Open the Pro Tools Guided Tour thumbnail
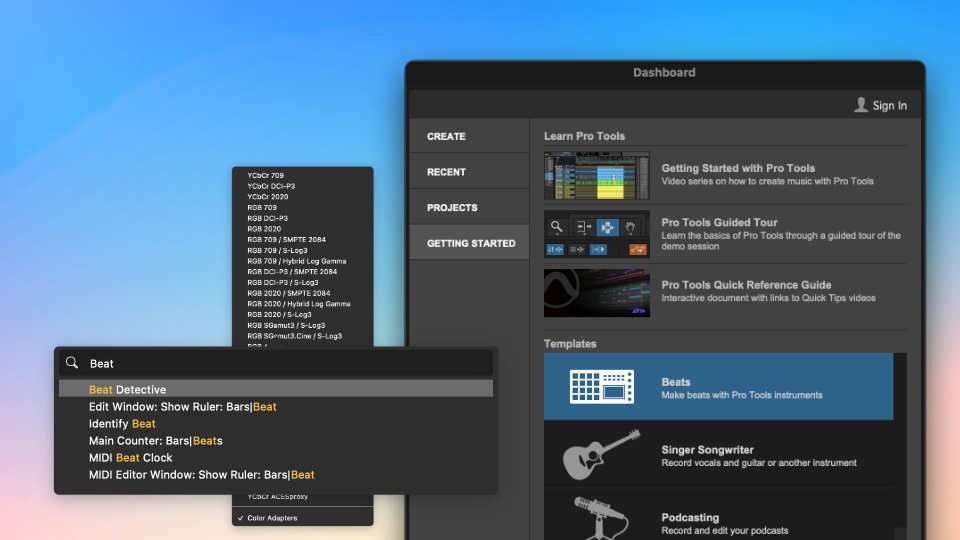Screen dimensions: 960x540 click(596, 234)
